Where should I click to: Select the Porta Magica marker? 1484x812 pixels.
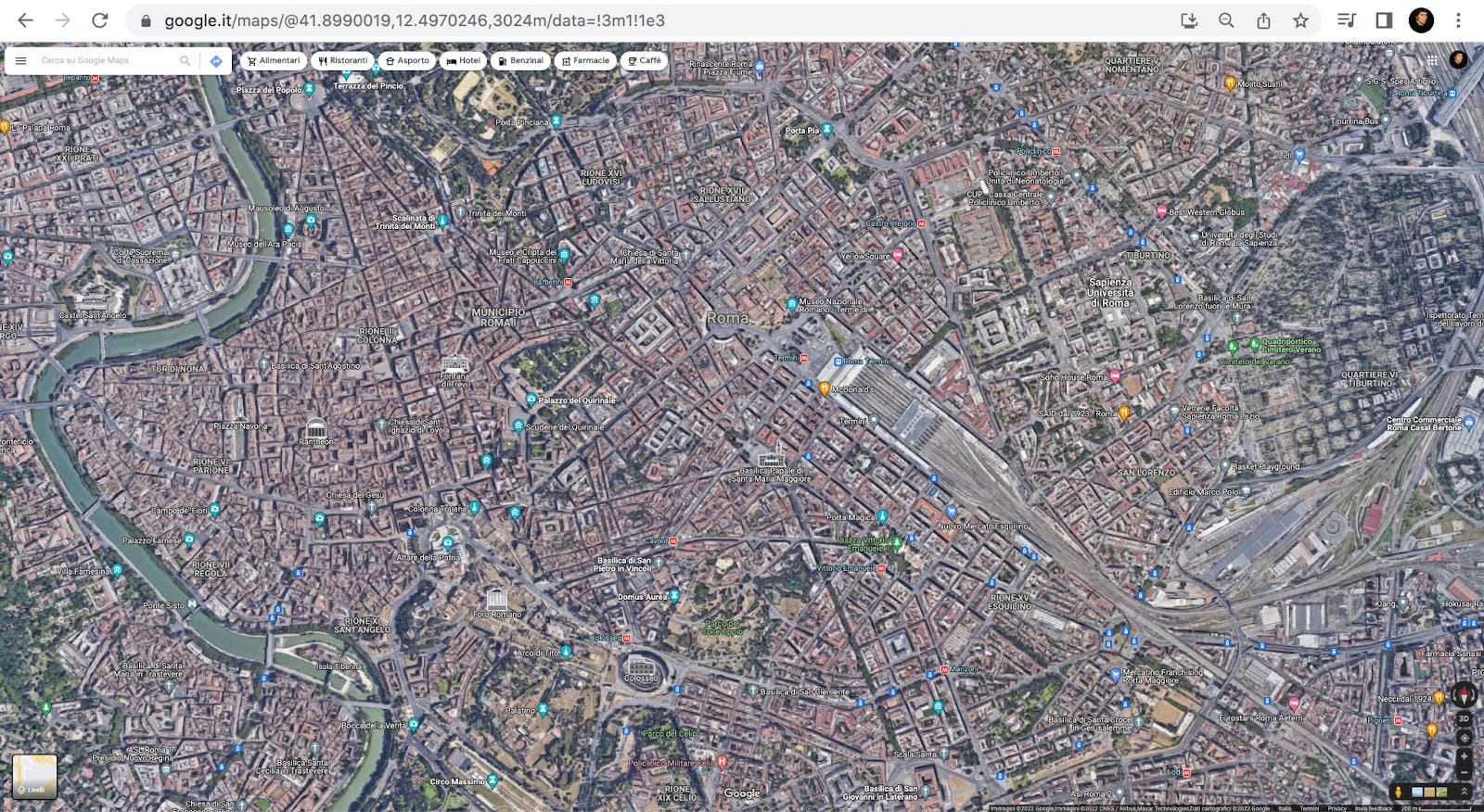pos(882,516)
